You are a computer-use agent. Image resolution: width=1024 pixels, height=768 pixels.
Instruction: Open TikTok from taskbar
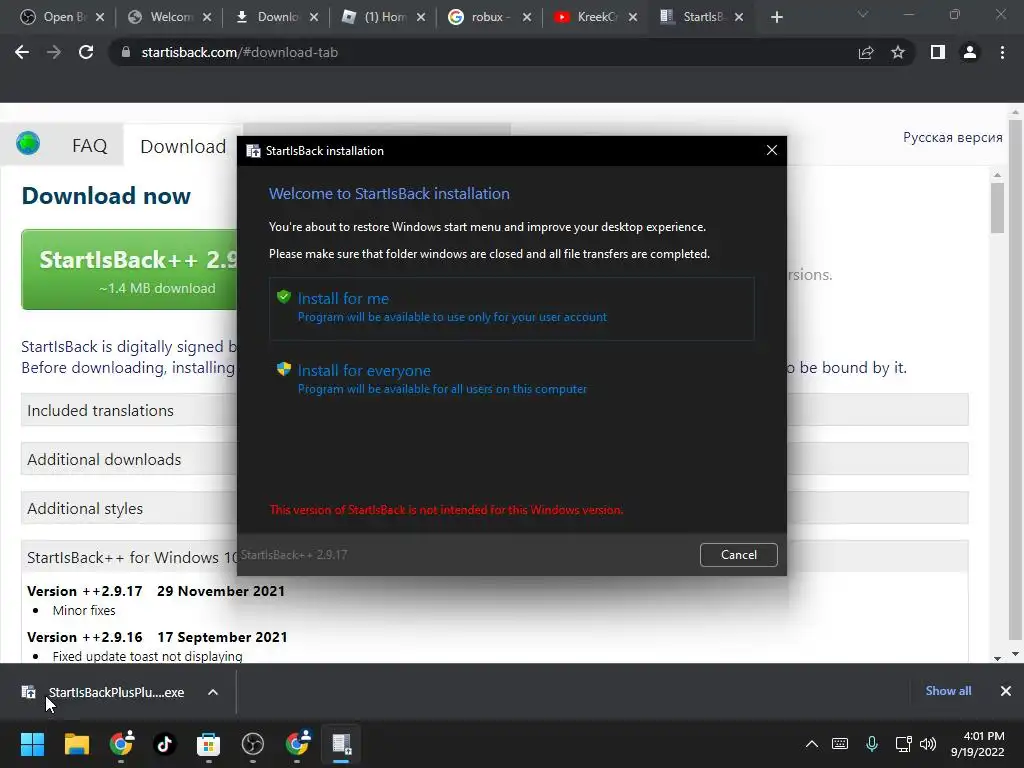click(165, 743)
